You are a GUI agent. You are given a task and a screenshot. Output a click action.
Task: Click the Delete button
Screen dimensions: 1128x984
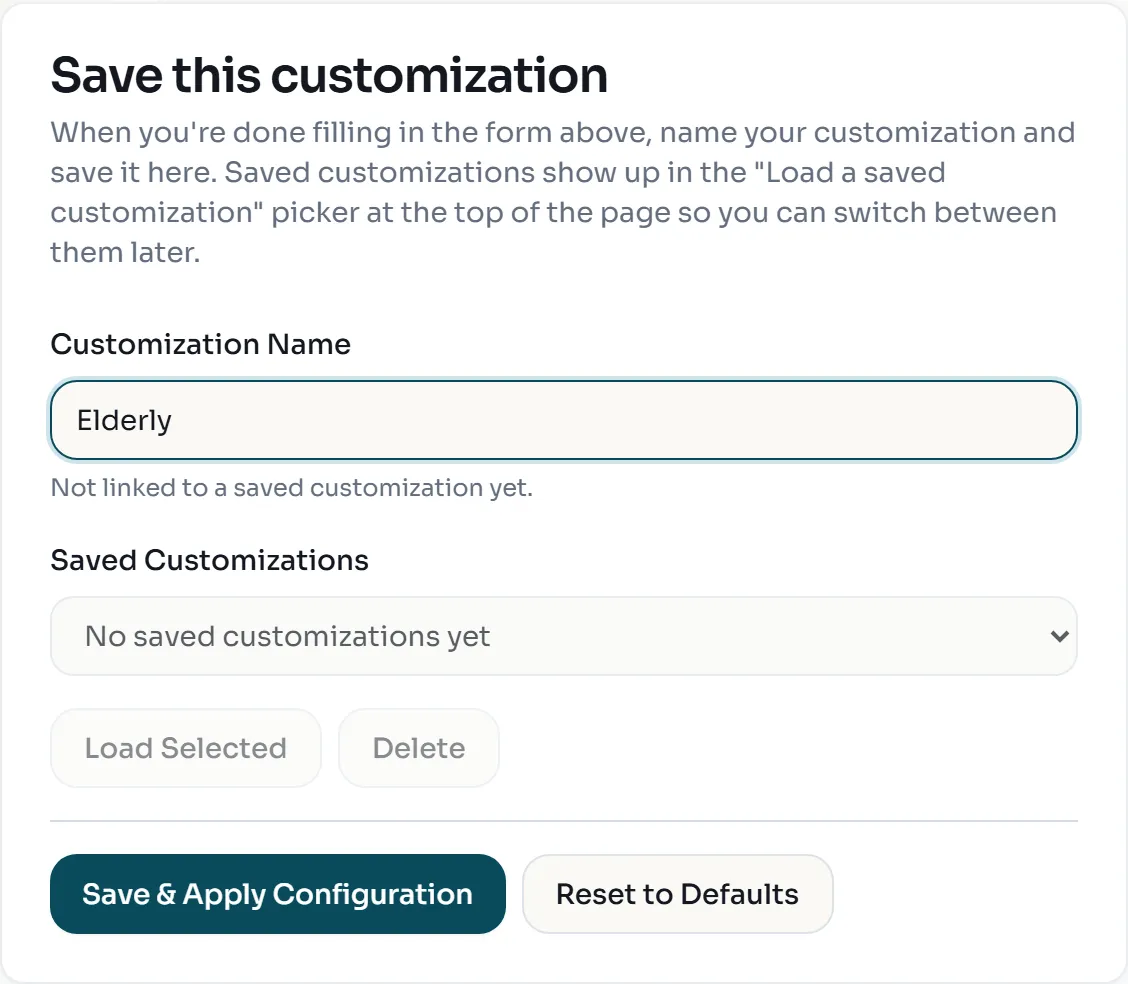click(x=419, y=748)
